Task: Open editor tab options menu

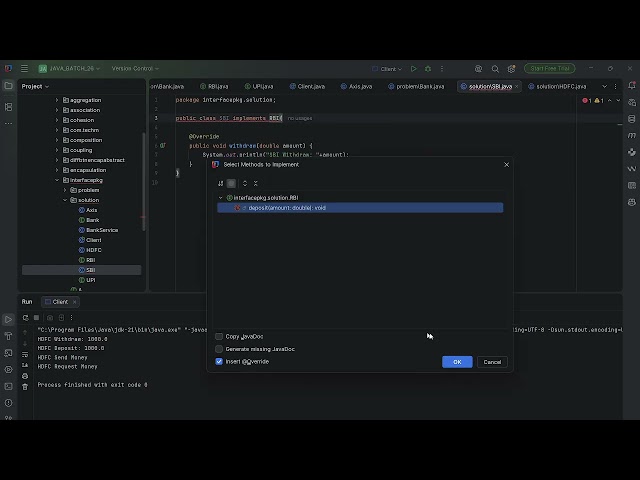Action: [616, 87]
